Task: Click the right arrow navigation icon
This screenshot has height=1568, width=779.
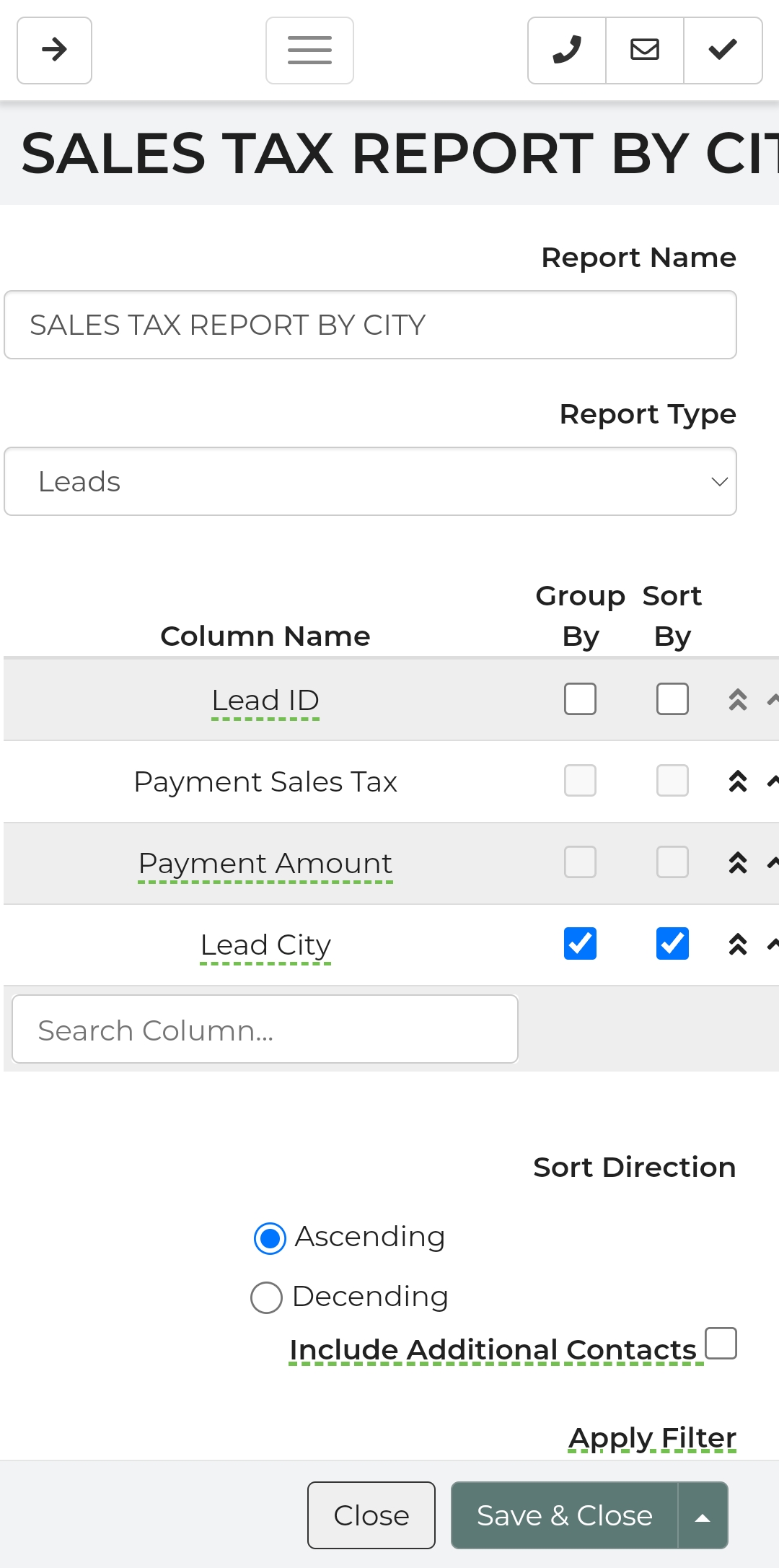Action: (x=54, y=51)
